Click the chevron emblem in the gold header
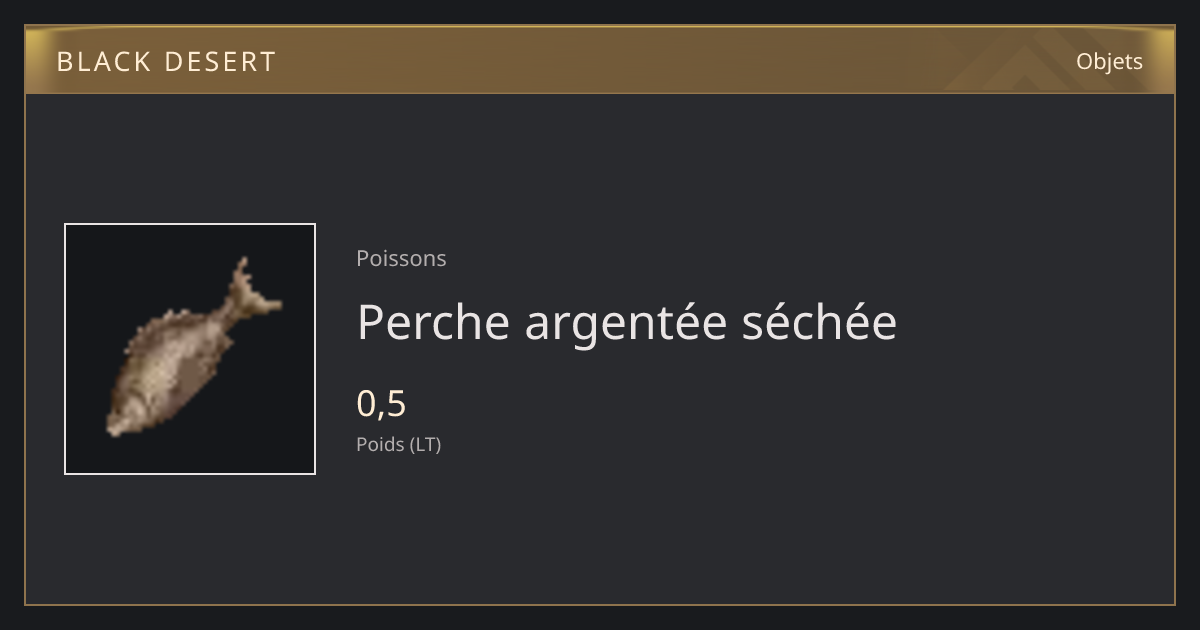The height and width of the screenshot is (630, 1200). (1029, 60)
